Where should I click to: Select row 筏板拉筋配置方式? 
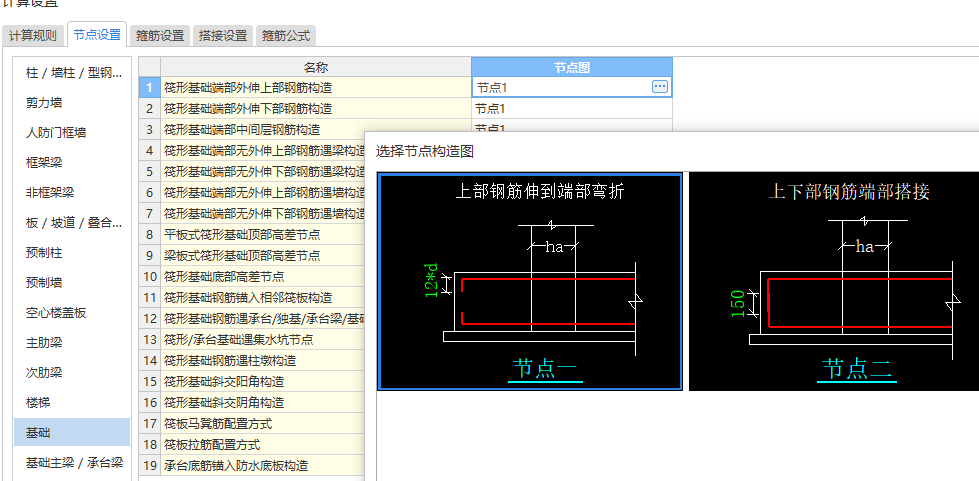click(x=263, y=445)
